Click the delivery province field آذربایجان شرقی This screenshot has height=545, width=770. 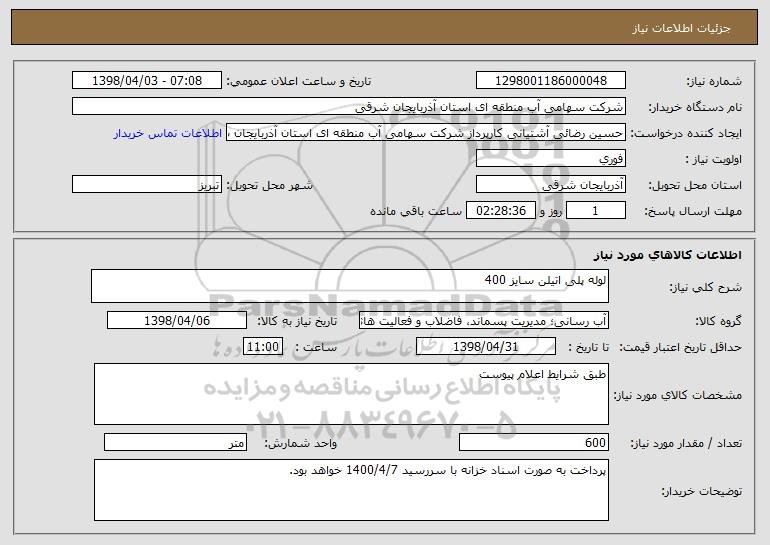pos(550,184)
